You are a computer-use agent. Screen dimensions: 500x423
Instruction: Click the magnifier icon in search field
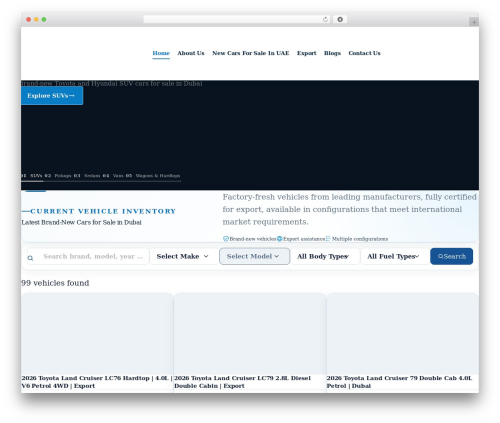coord(30,258)
